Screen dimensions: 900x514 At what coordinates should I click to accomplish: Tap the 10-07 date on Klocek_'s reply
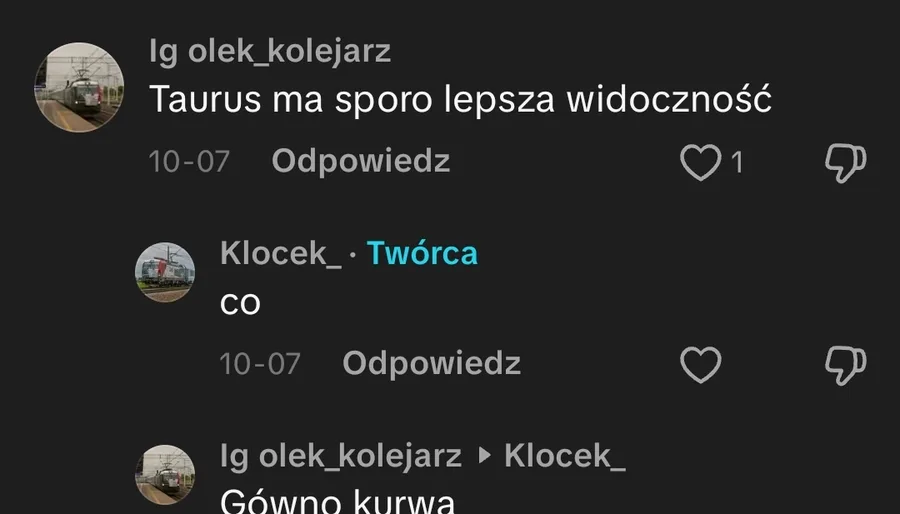[260, 364]
